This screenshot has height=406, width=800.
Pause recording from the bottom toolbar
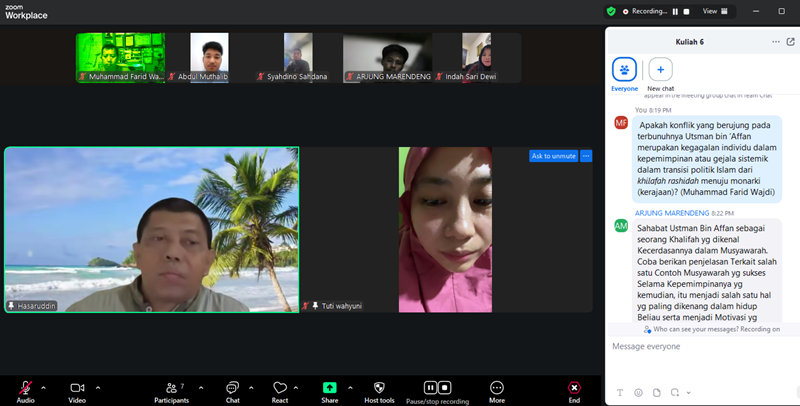pos(431,388)
